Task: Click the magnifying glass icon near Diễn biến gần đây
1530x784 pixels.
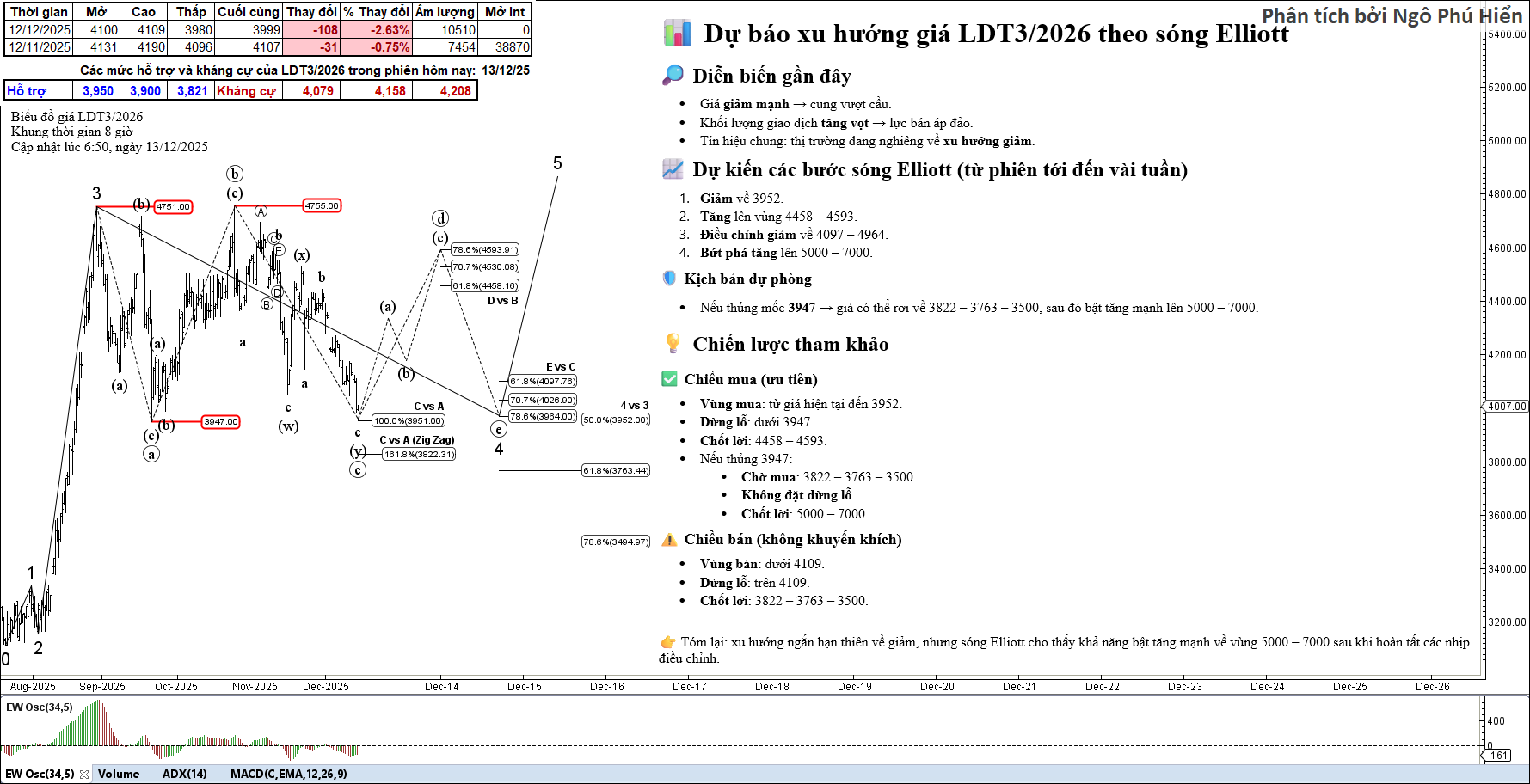Action: click(673, 76)
